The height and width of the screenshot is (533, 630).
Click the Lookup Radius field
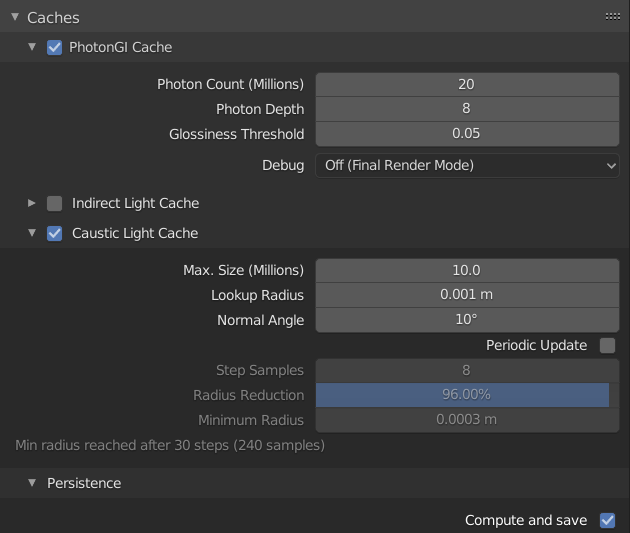click(x=467, y=295)
